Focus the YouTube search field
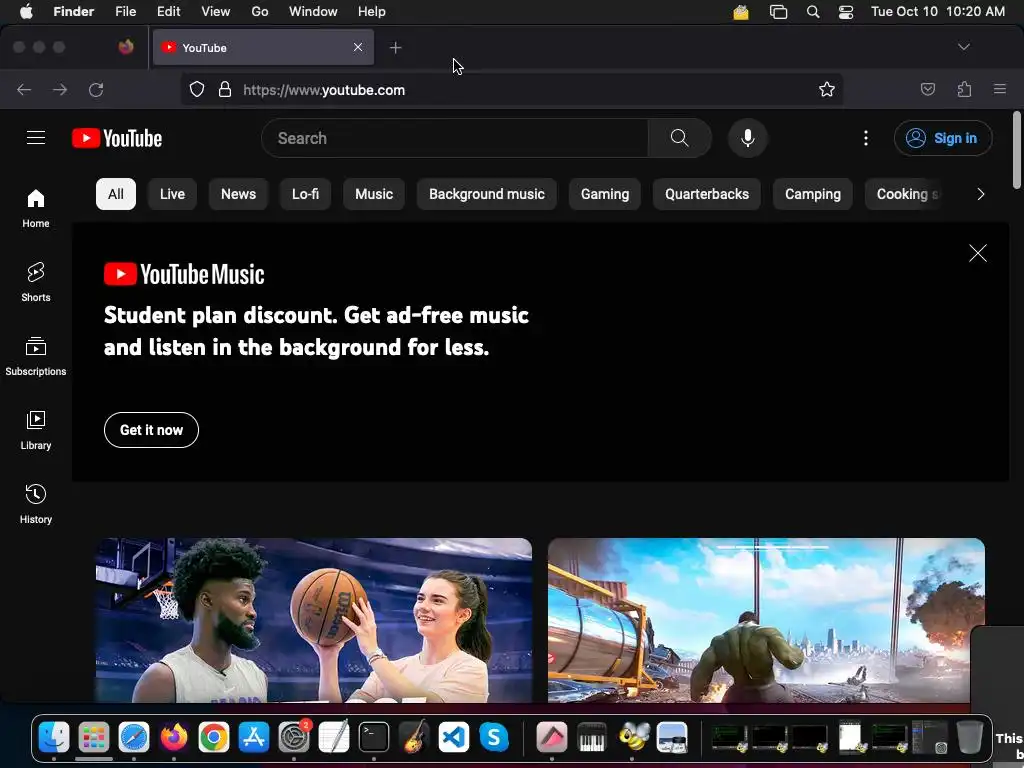 click(455, 138)
